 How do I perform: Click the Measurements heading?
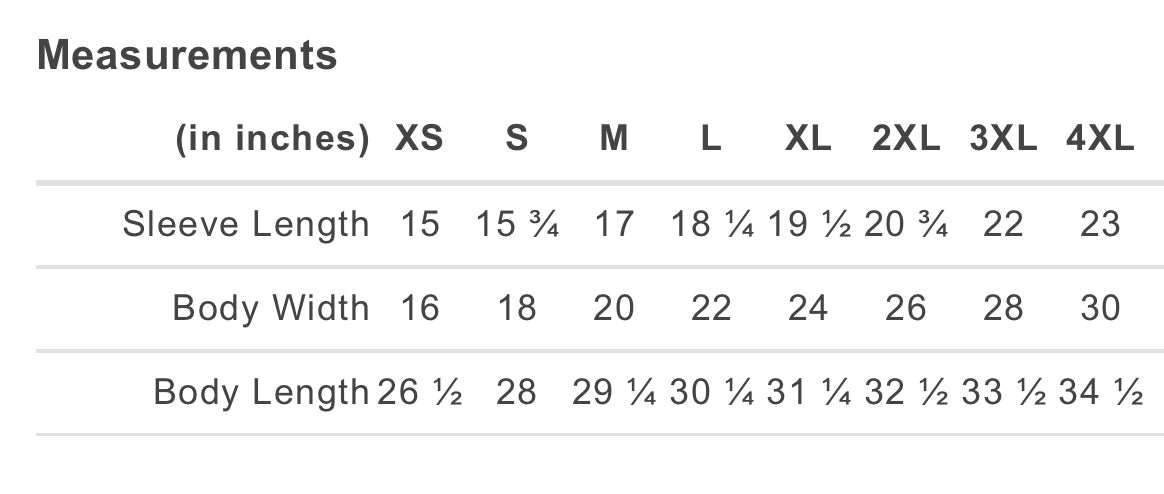(187, 55)
